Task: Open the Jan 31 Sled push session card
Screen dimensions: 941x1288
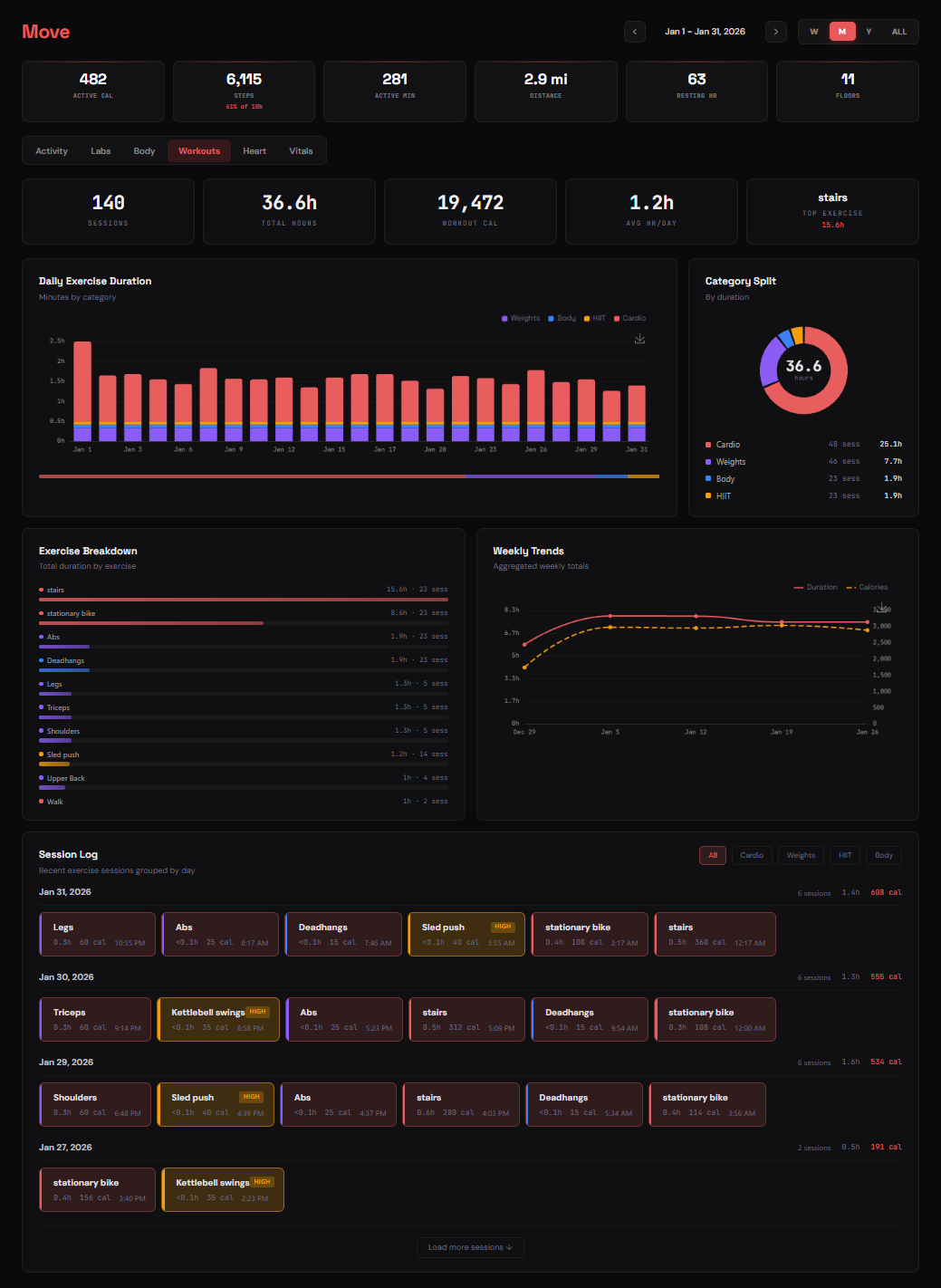Action: (x=466, y=934)
